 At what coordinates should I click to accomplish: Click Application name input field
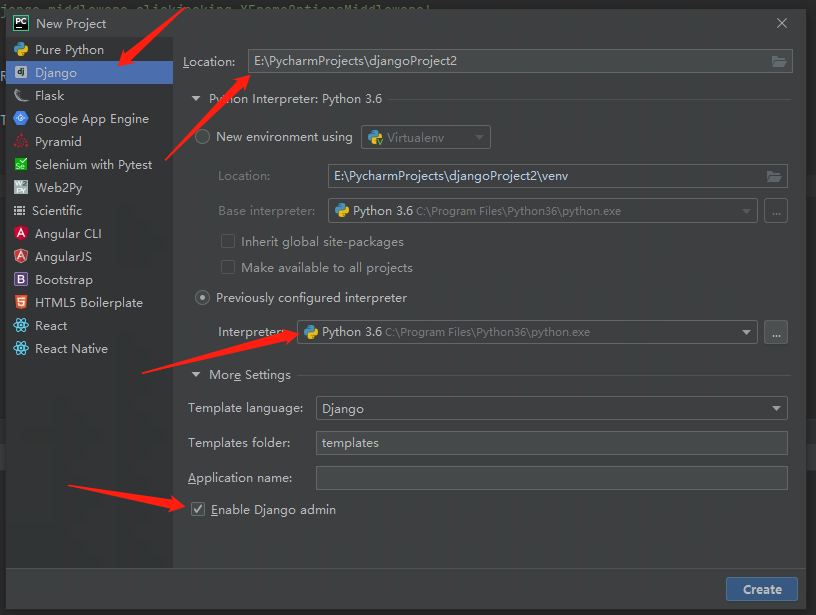click(x=552, y=478)
